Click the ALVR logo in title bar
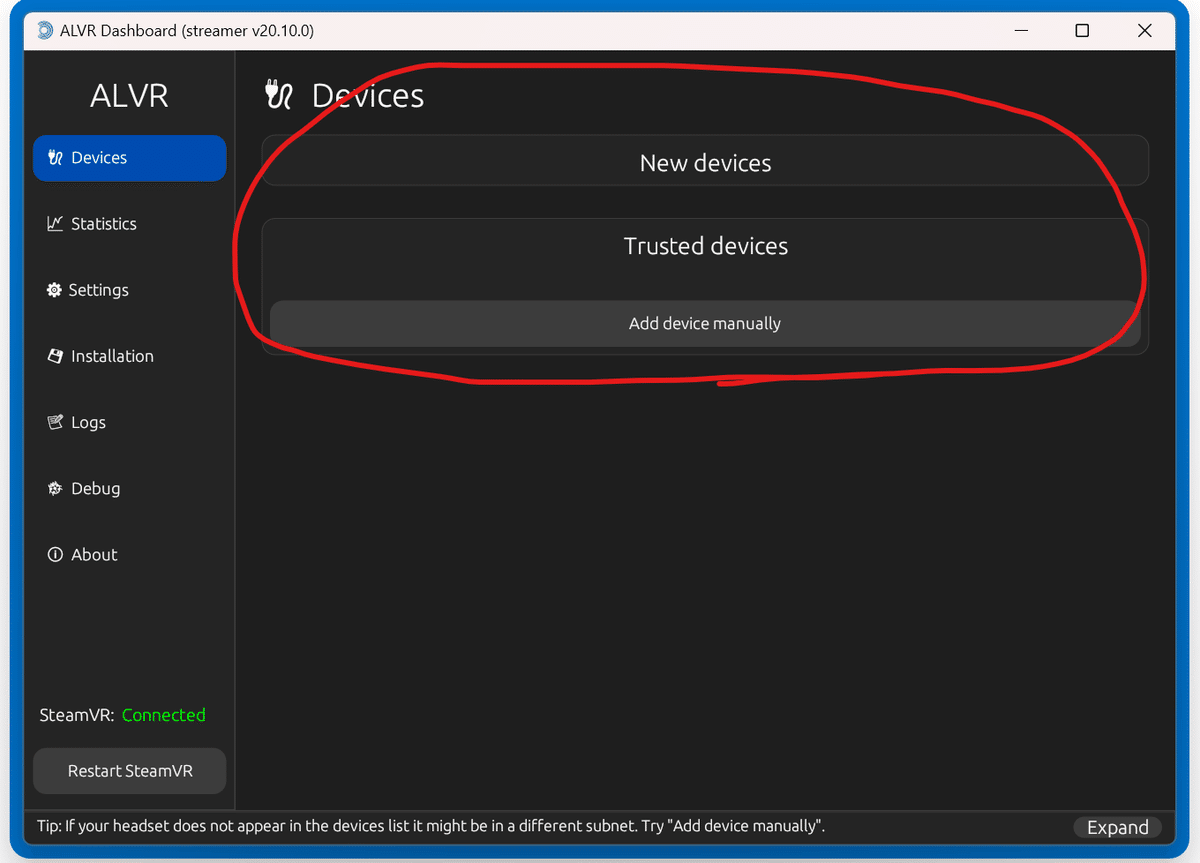The width and height of the screenshot is (1200, 863). coord(45,30)
